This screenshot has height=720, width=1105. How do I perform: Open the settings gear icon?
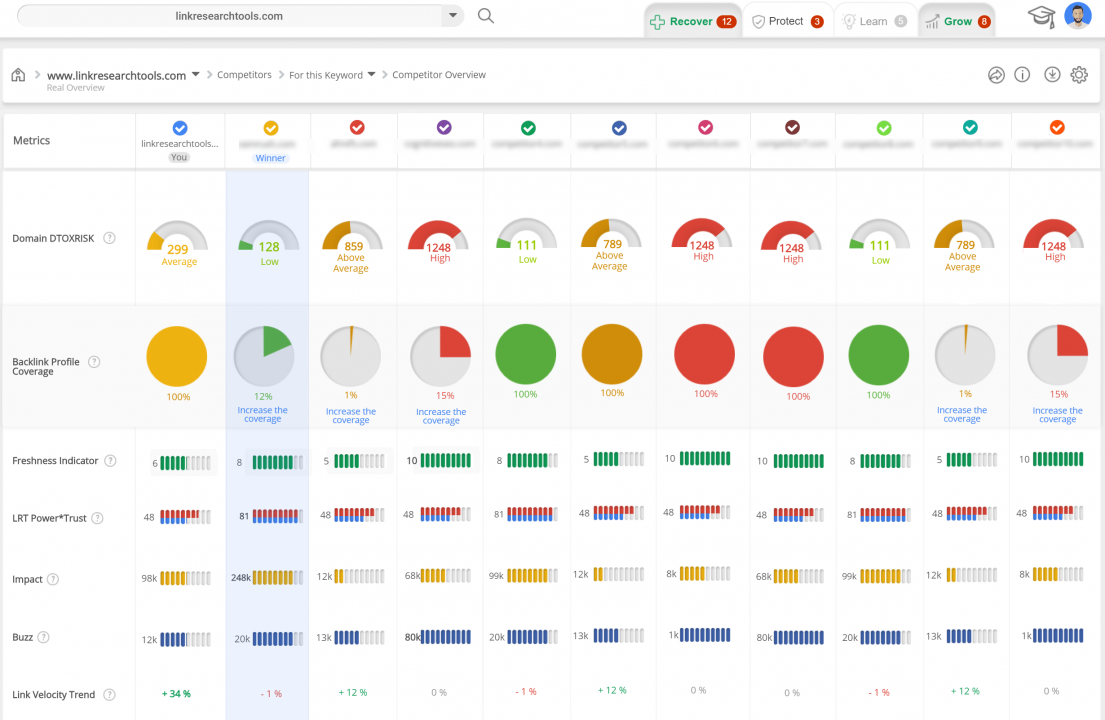point(1079,75)
